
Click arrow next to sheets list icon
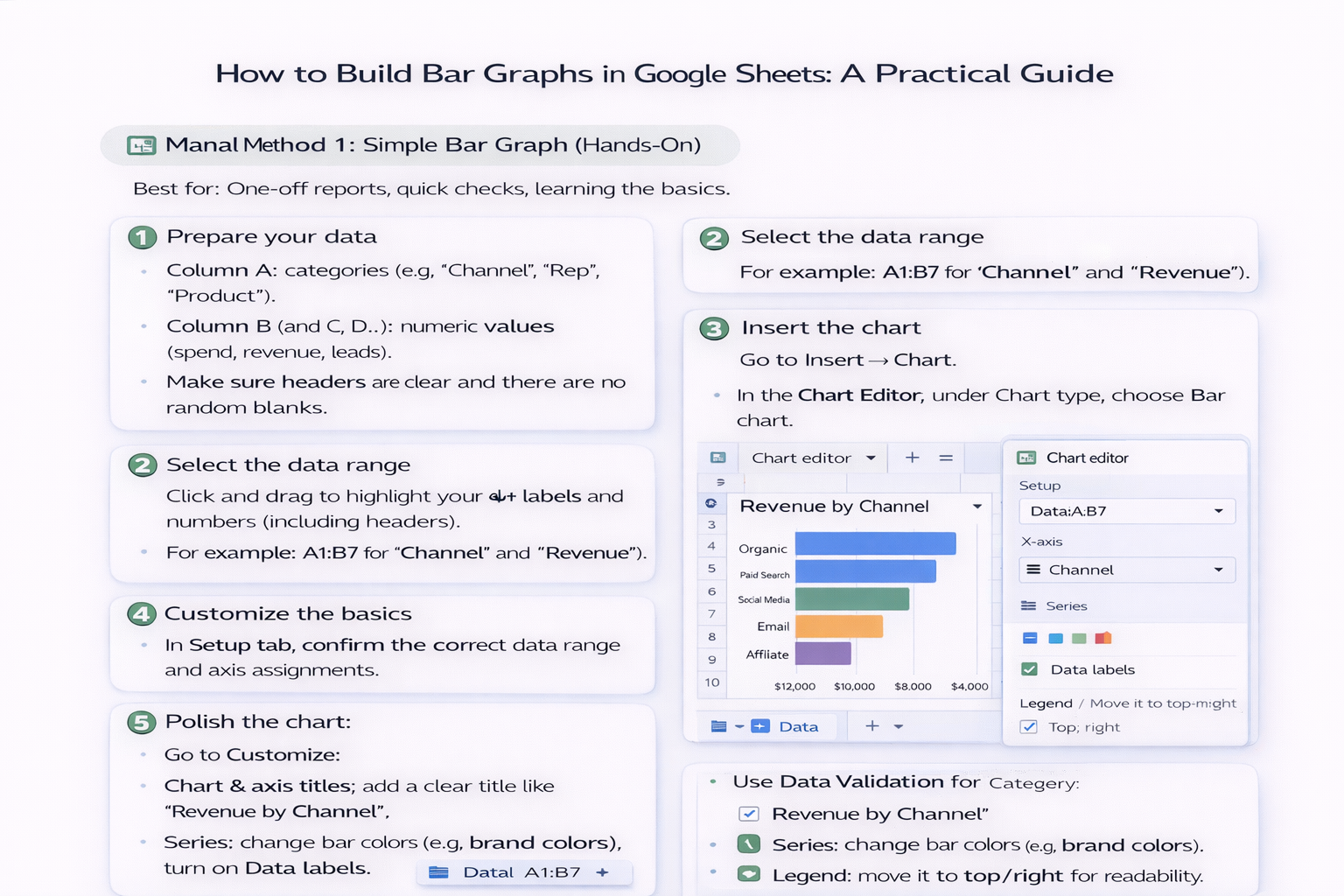(739, 727)
